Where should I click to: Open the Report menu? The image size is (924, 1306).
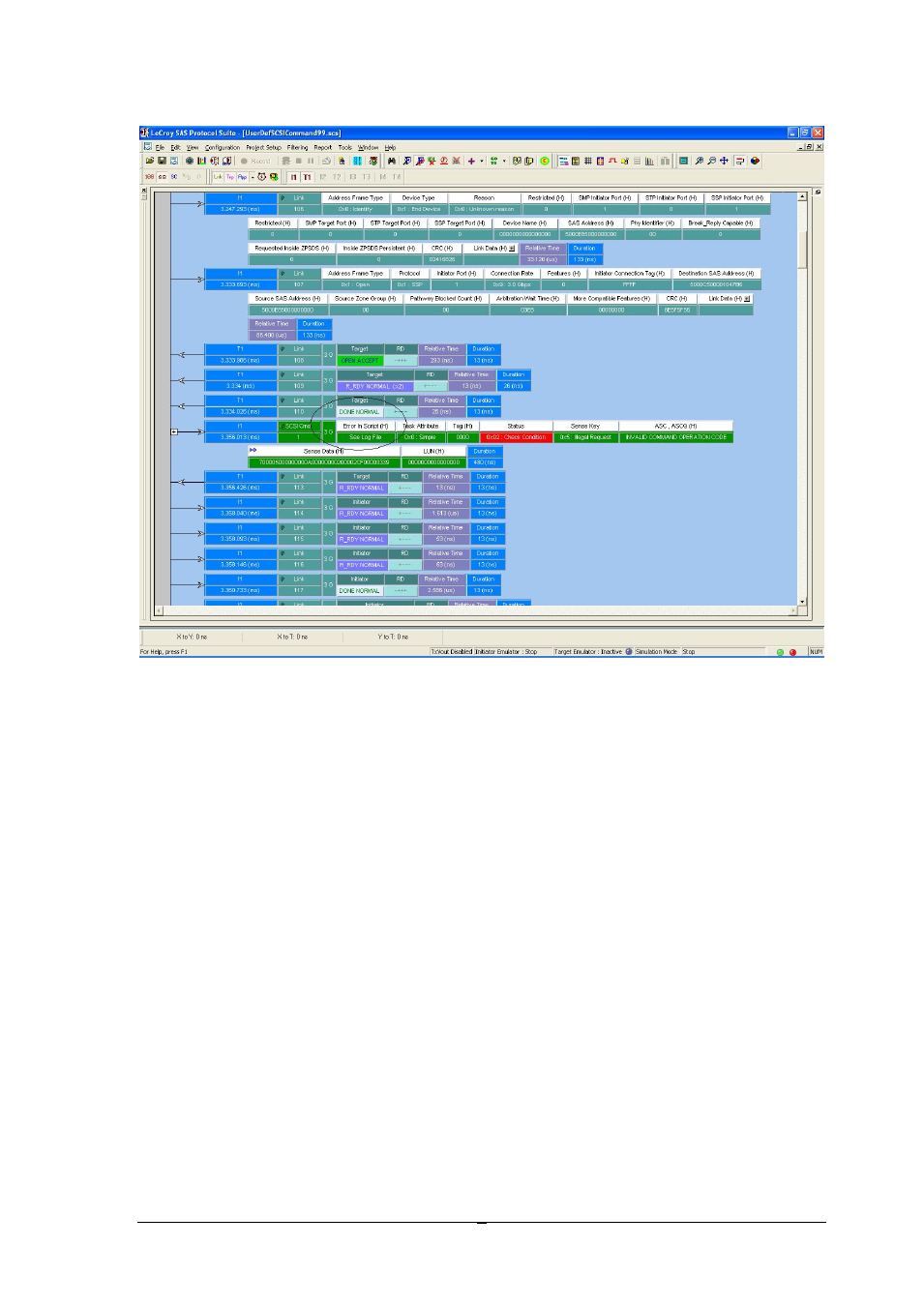pyautogui.click(x=322, y=147)
